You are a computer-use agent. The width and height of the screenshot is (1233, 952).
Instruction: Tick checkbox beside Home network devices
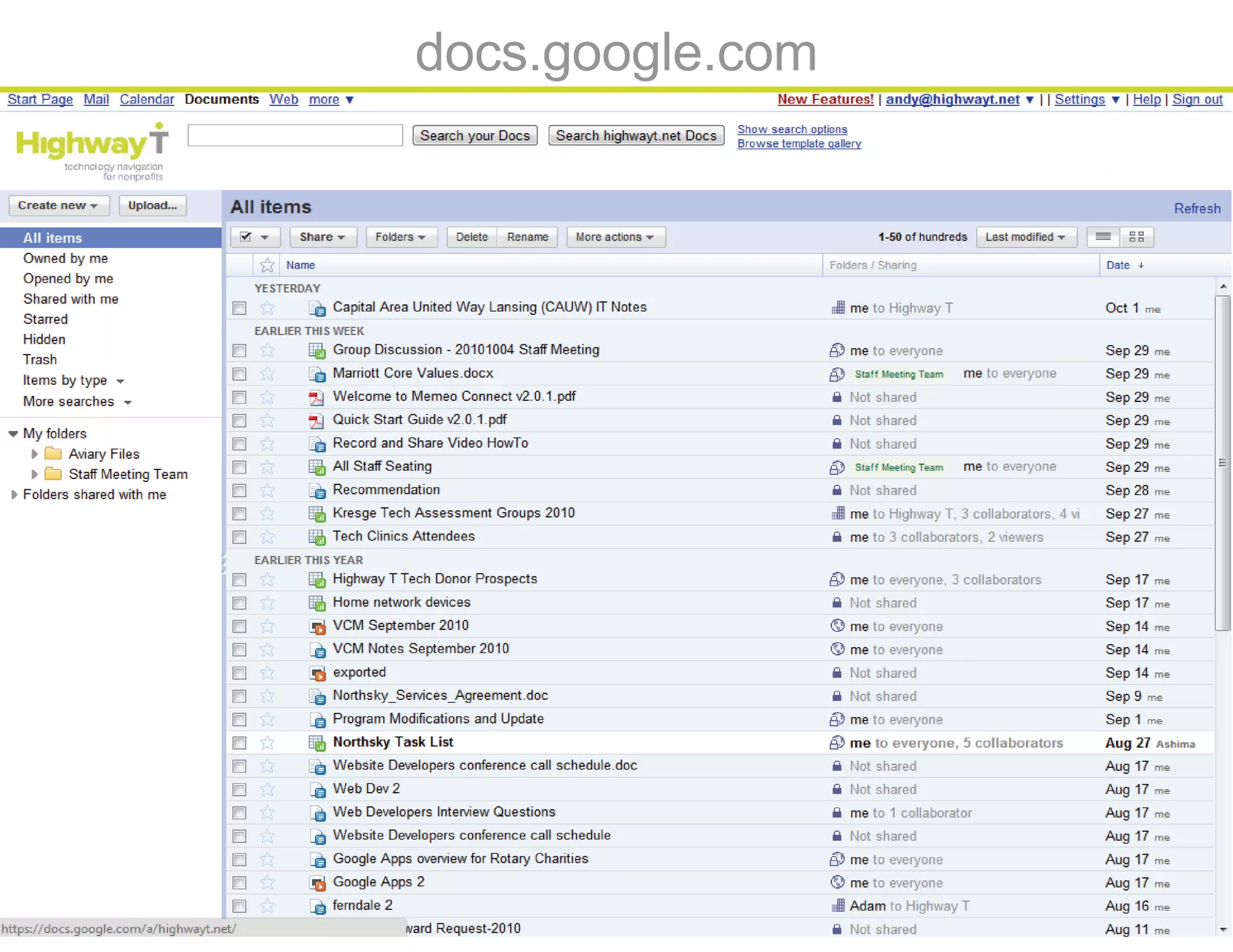pyautogui.click(x=240, y=603)
